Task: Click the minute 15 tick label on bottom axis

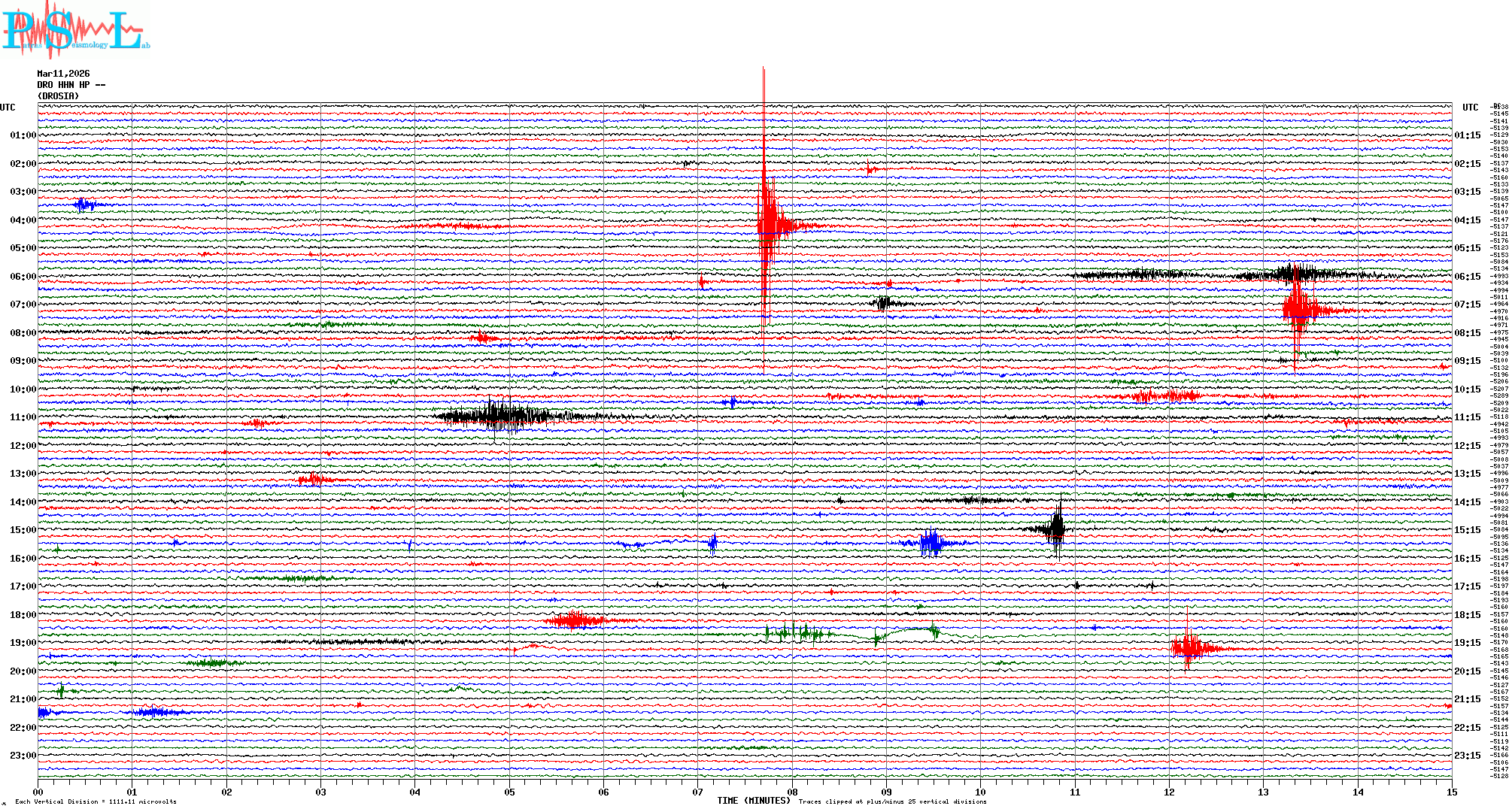Action: tap(1452, 792)
